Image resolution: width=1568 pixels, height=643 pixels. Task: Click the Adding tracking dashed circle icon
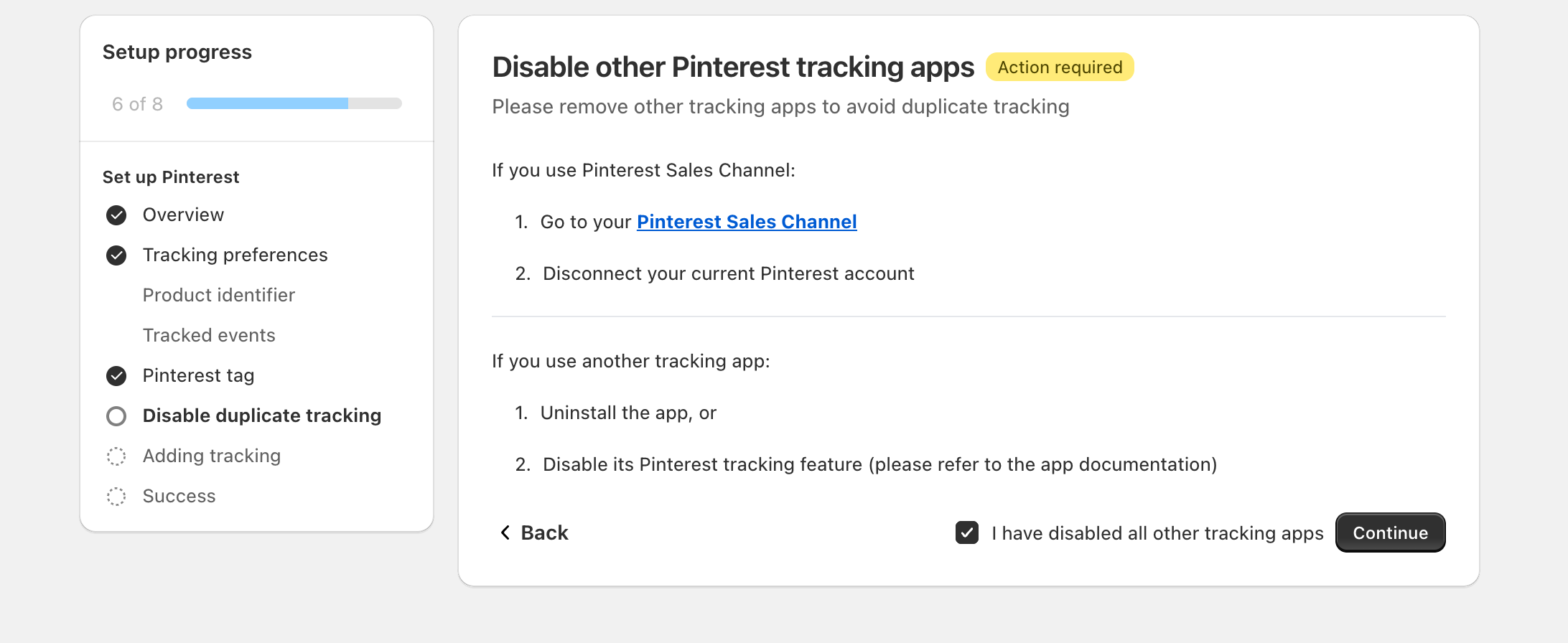click(x=116, y=456)
